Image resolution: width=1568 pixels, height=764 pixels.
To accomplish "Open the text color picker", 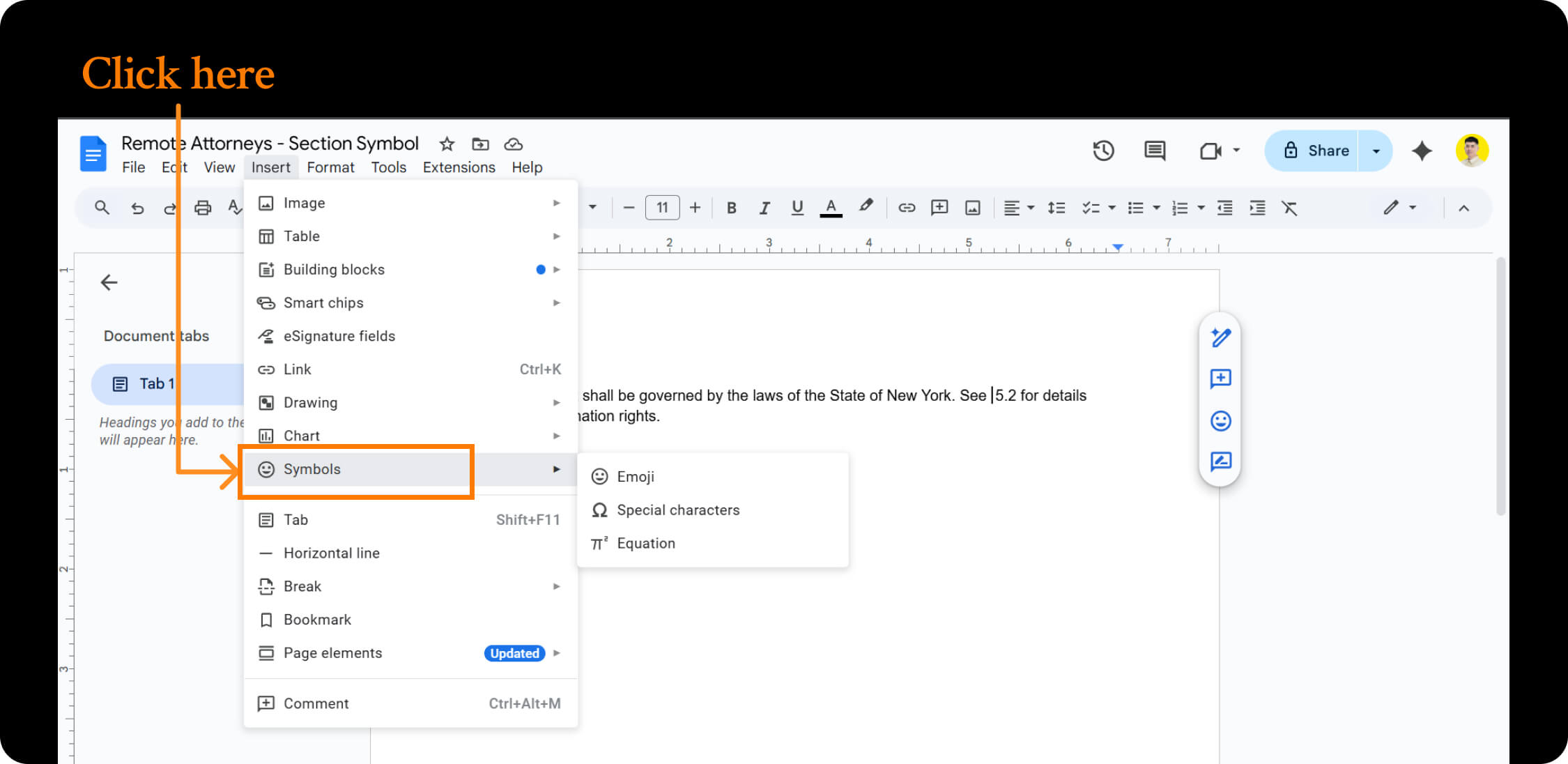I will click(831, 208).
